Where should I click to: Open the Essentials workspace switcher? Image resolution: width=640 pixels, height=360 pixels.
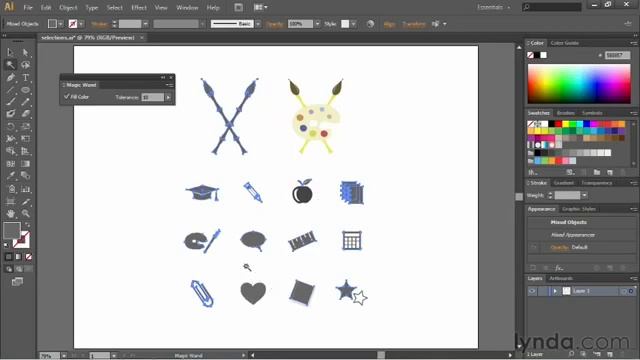pos(494,7)
